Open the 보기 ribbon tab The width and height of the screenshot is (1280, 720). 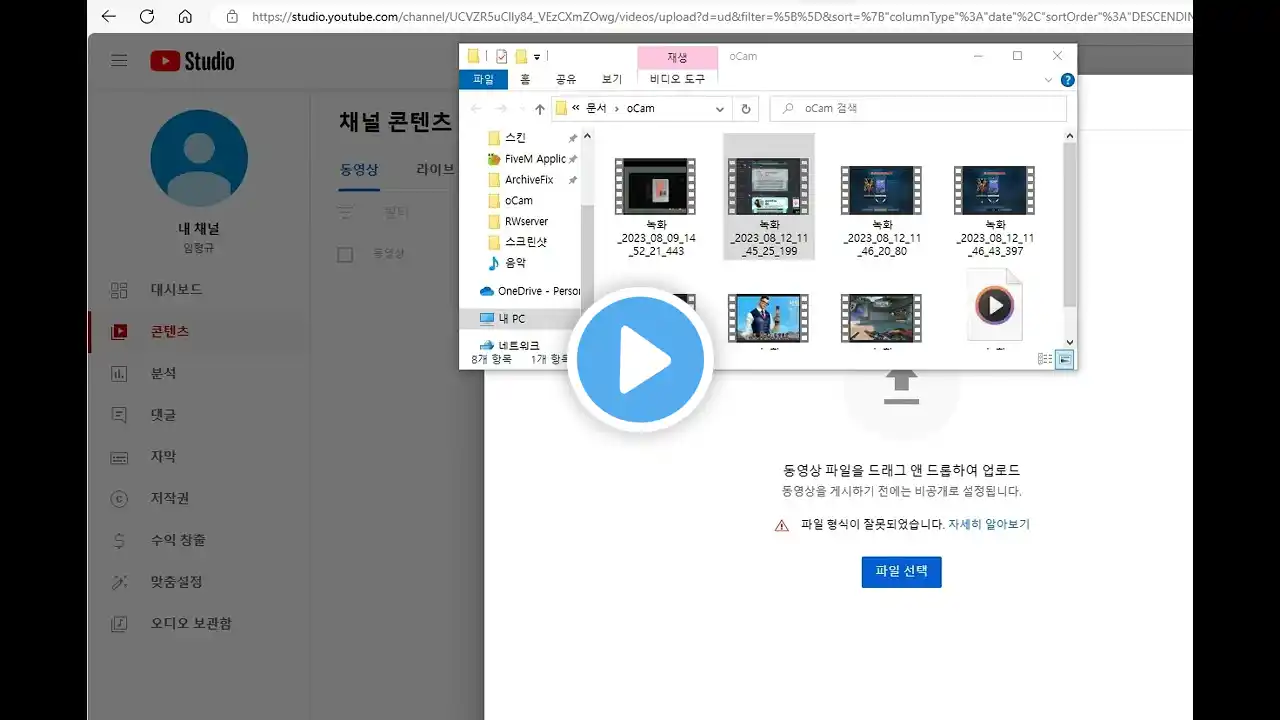[x=612, y=79]
